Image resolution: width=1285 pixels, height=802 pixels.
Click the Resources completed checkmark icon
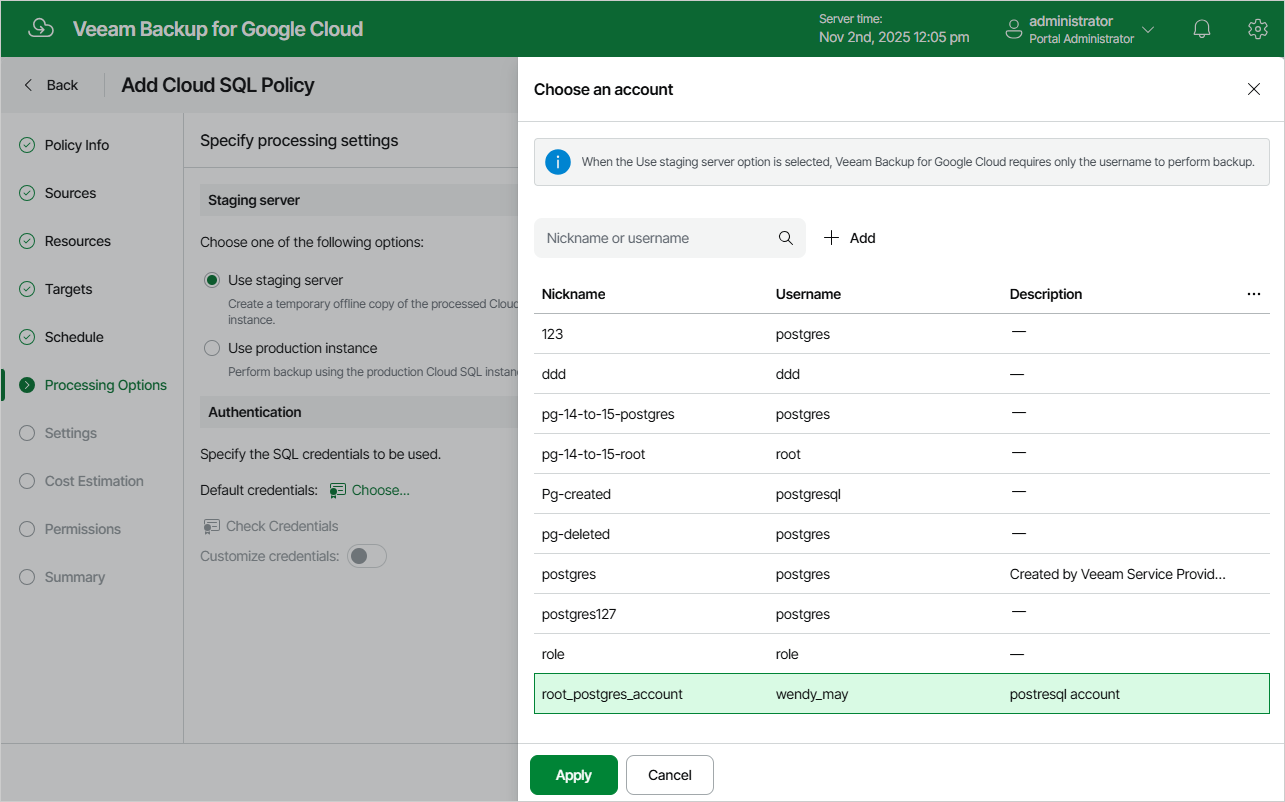[27, 241]
